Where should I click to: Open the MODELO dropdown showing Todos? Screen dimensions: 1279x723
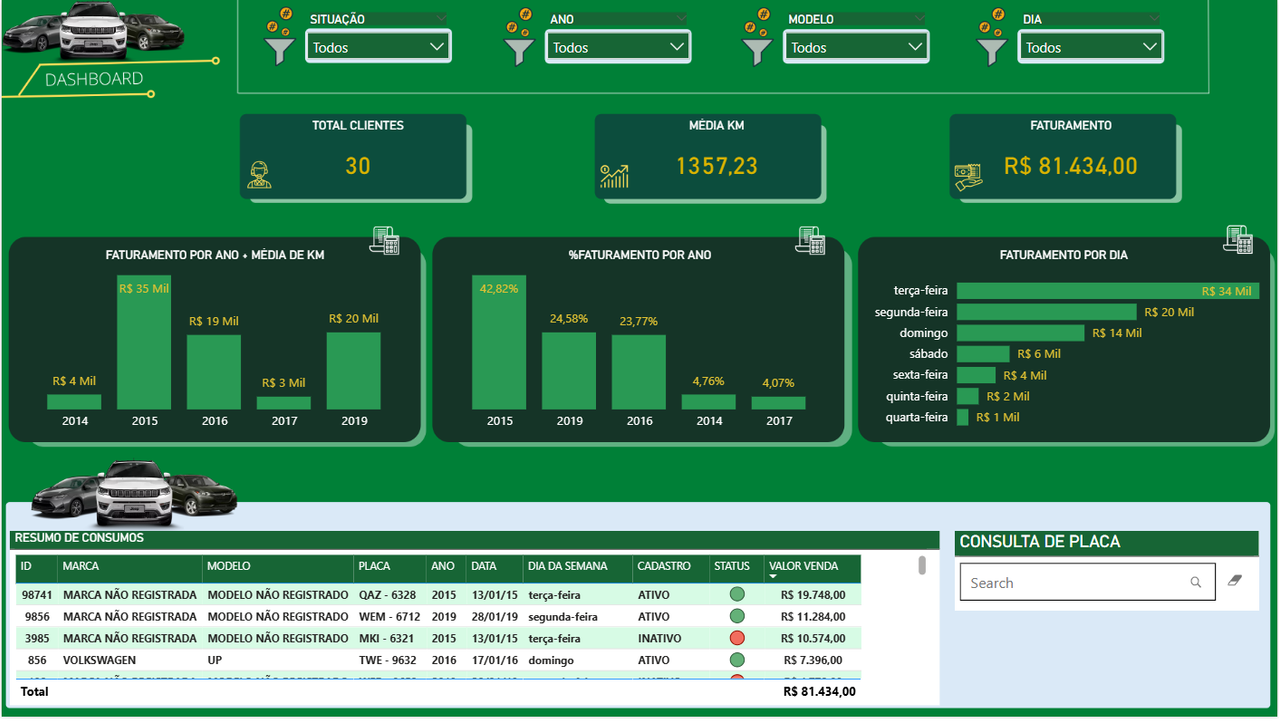tap(856, 47)
